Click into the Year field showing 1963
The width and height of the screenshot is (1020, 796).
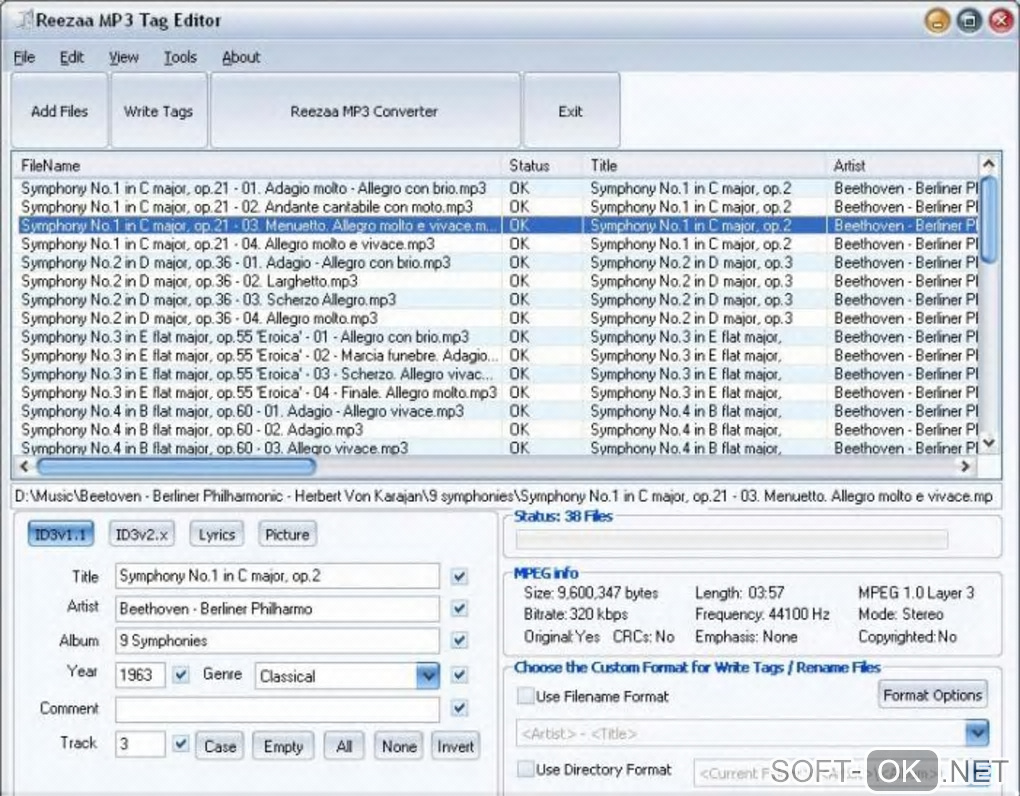141,675
